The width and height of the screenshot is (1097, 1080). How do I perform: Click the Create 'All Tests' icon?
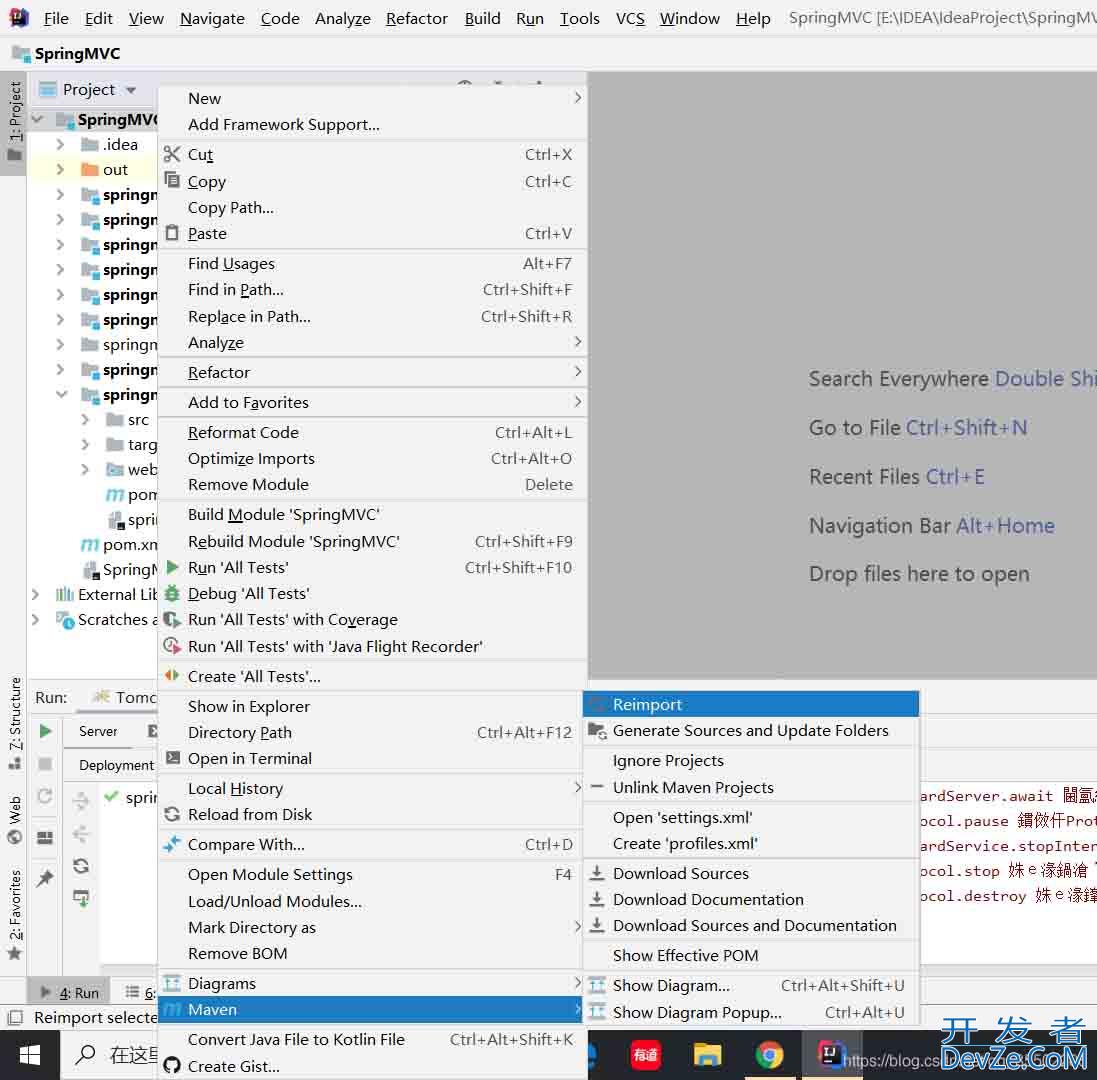[x=171, y=676]
